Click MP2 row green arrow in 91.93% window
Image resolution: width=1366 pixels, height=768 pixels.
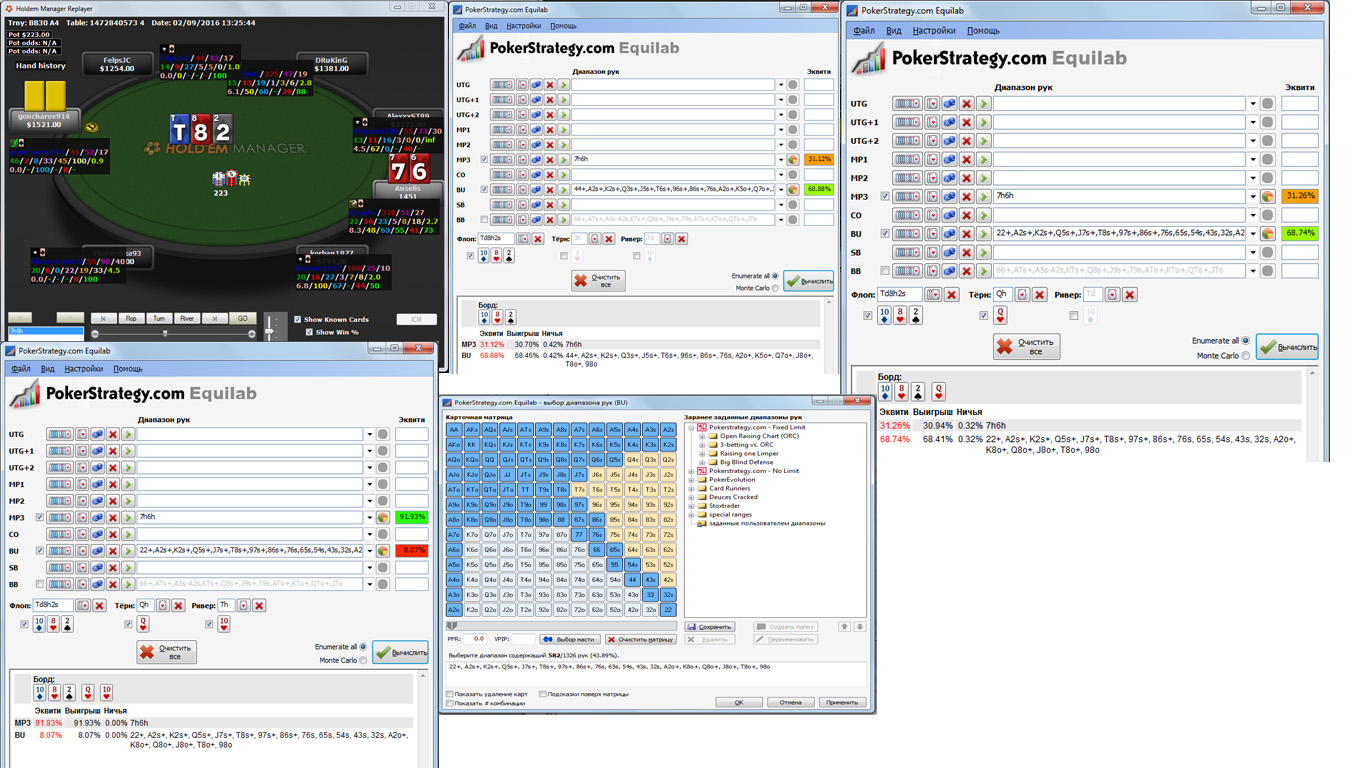click(128, 501)
